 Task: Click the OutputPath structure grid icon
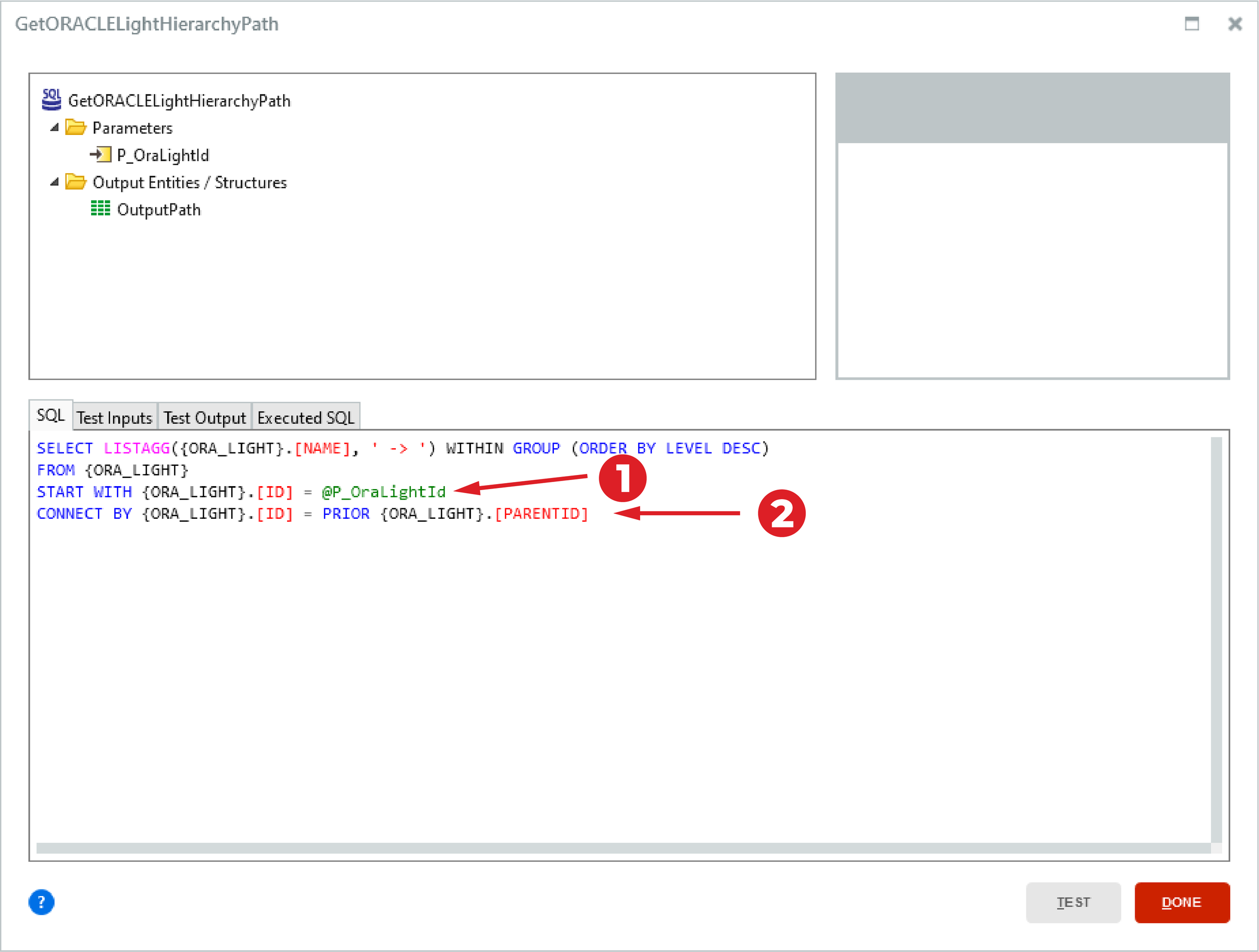101,209
